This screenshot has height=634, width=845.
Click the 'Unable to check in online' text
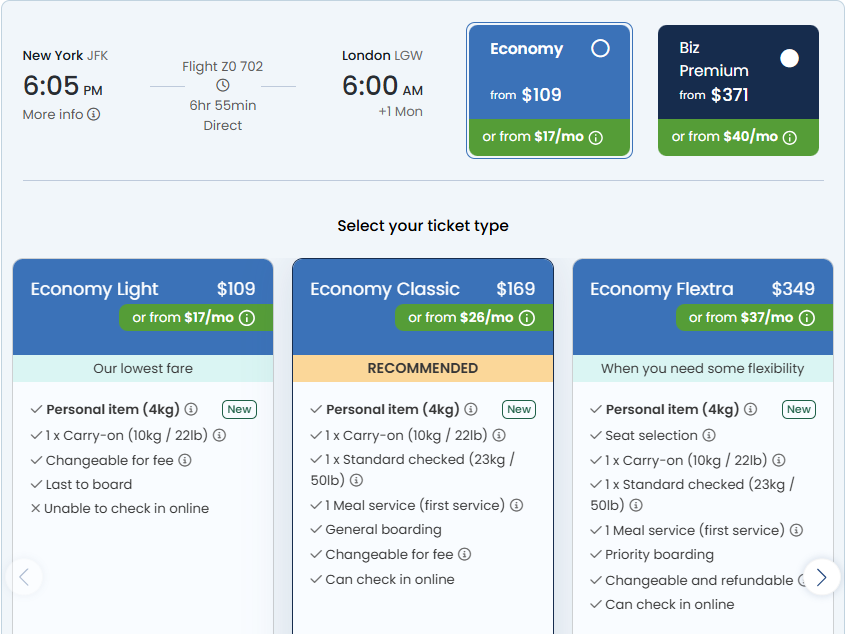click(x=126, y=508)
